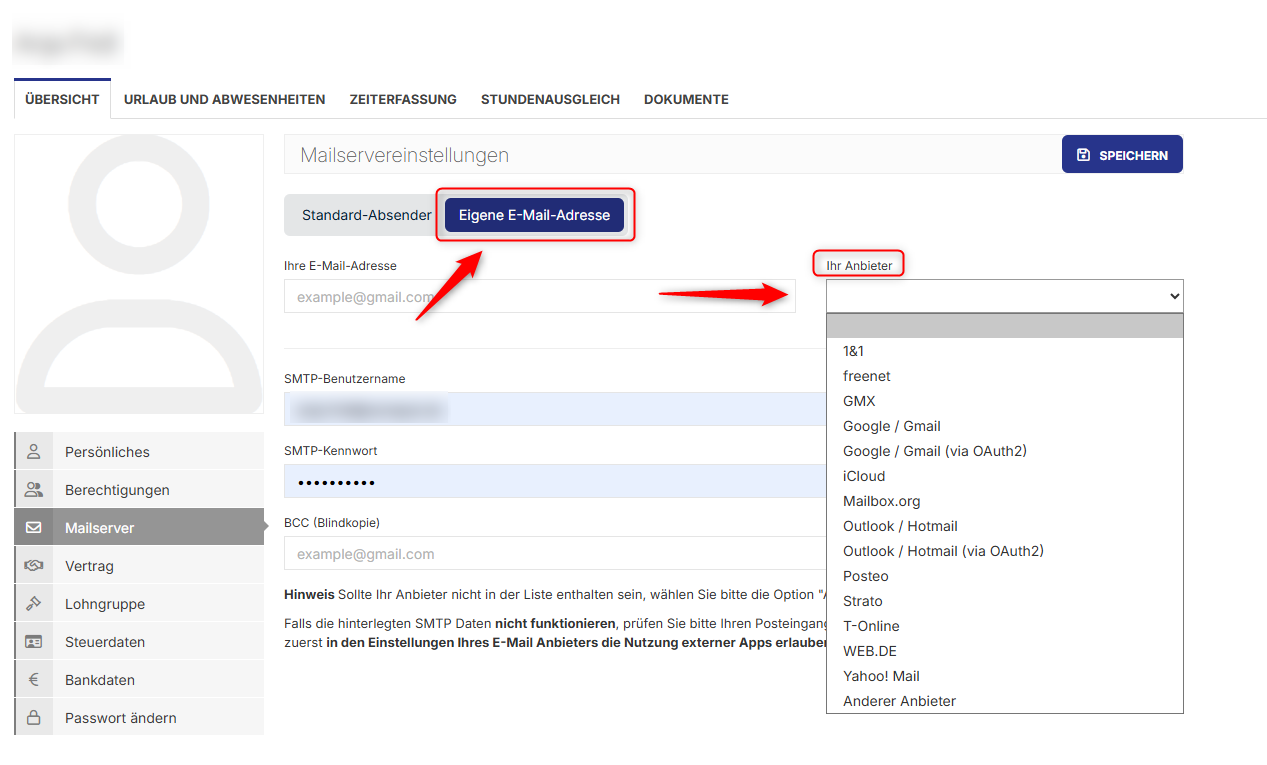Select Google / Gmail from the provider list
1267x765 pixels.
coord(891,425)
